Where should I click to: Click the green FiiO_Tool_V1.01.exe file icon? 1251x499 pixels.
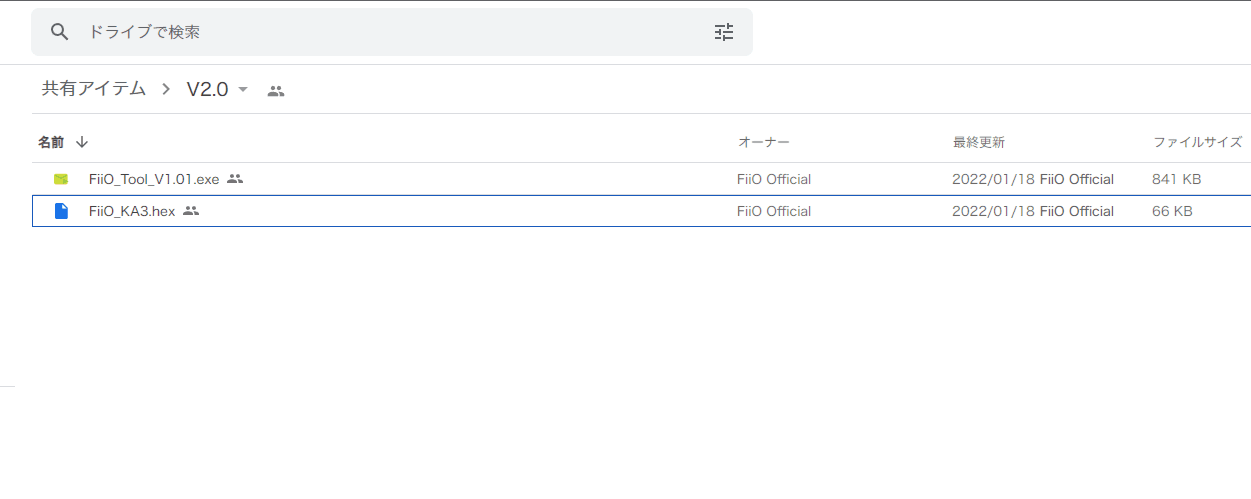[x=61, y=179]
